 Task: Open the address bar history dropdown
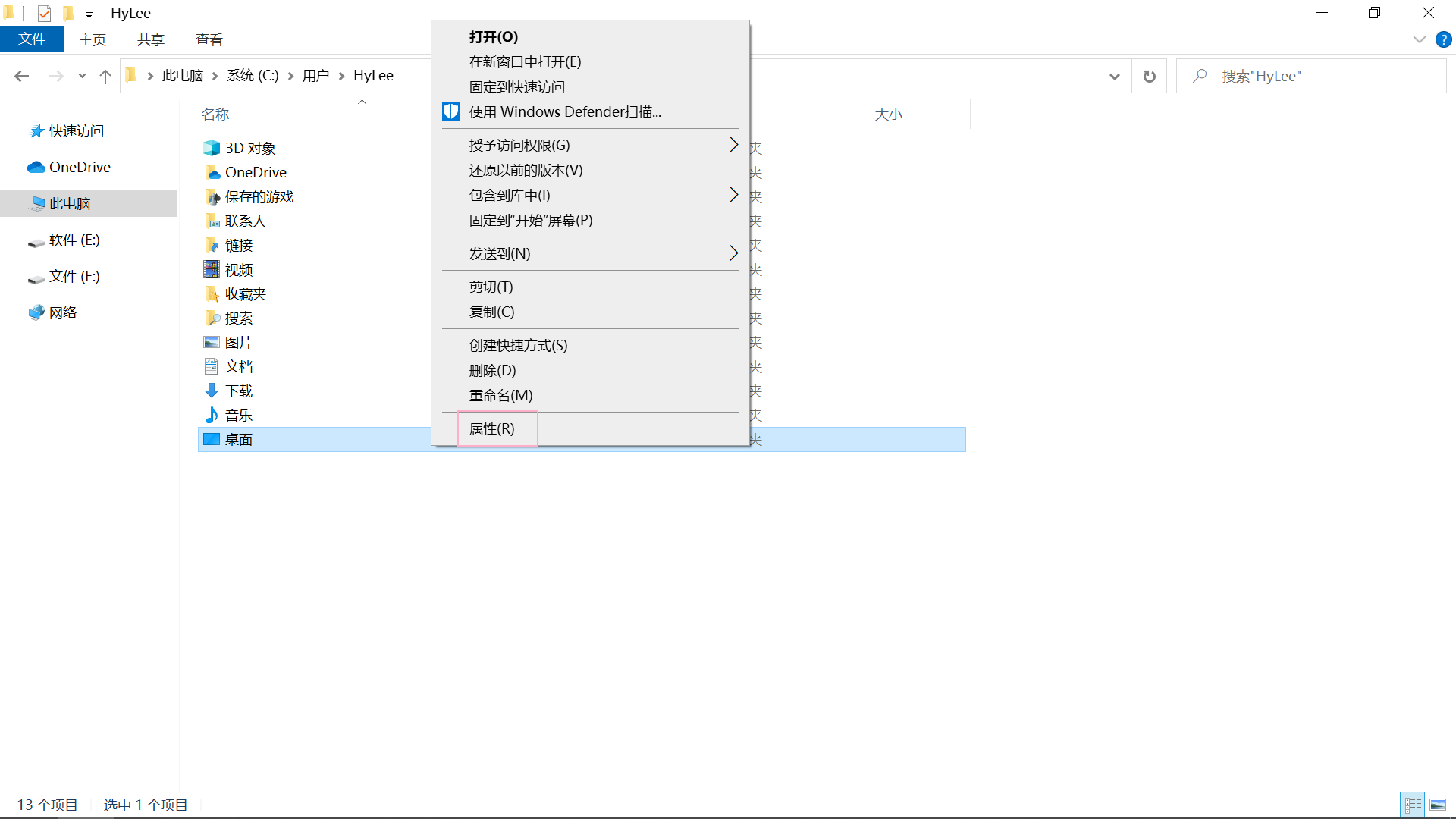point(1114,76)
